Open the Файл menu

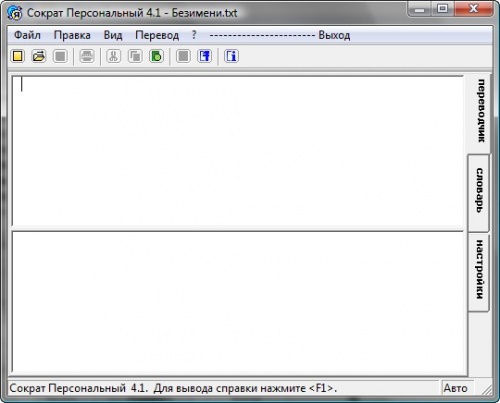point(27,35)
